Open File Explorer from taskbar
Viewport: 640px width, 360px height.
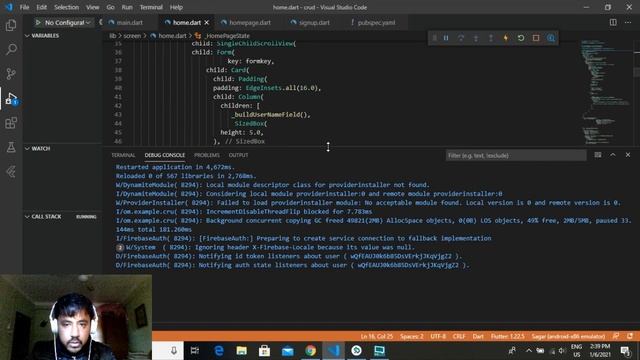coord(242,351)
